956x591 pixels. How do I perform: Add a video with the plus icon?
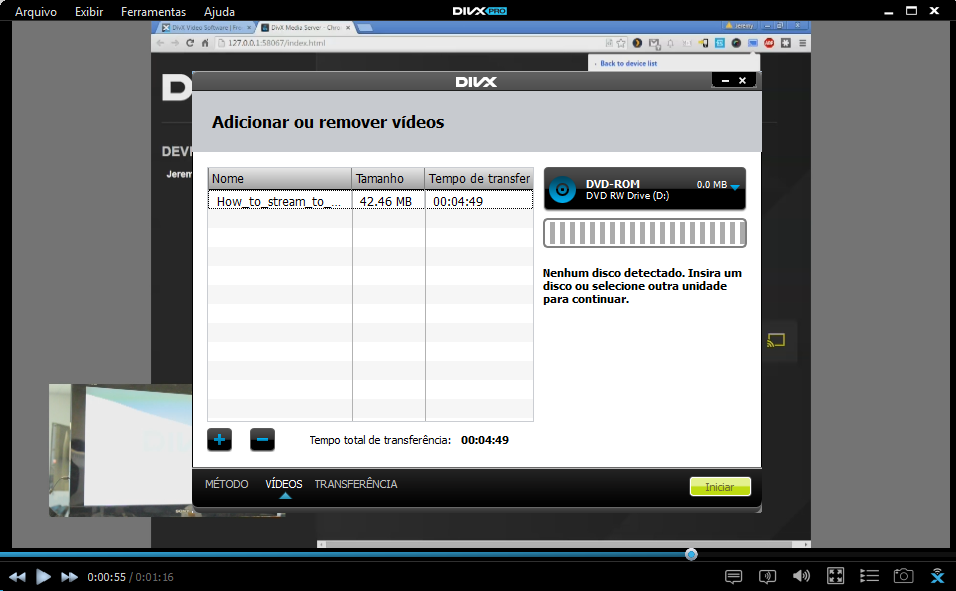tap(219, 439)
